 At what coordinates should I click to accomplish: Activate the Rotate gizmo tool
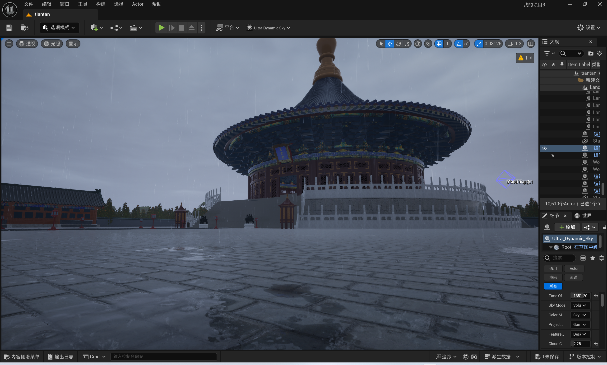(x=399, y=44)
